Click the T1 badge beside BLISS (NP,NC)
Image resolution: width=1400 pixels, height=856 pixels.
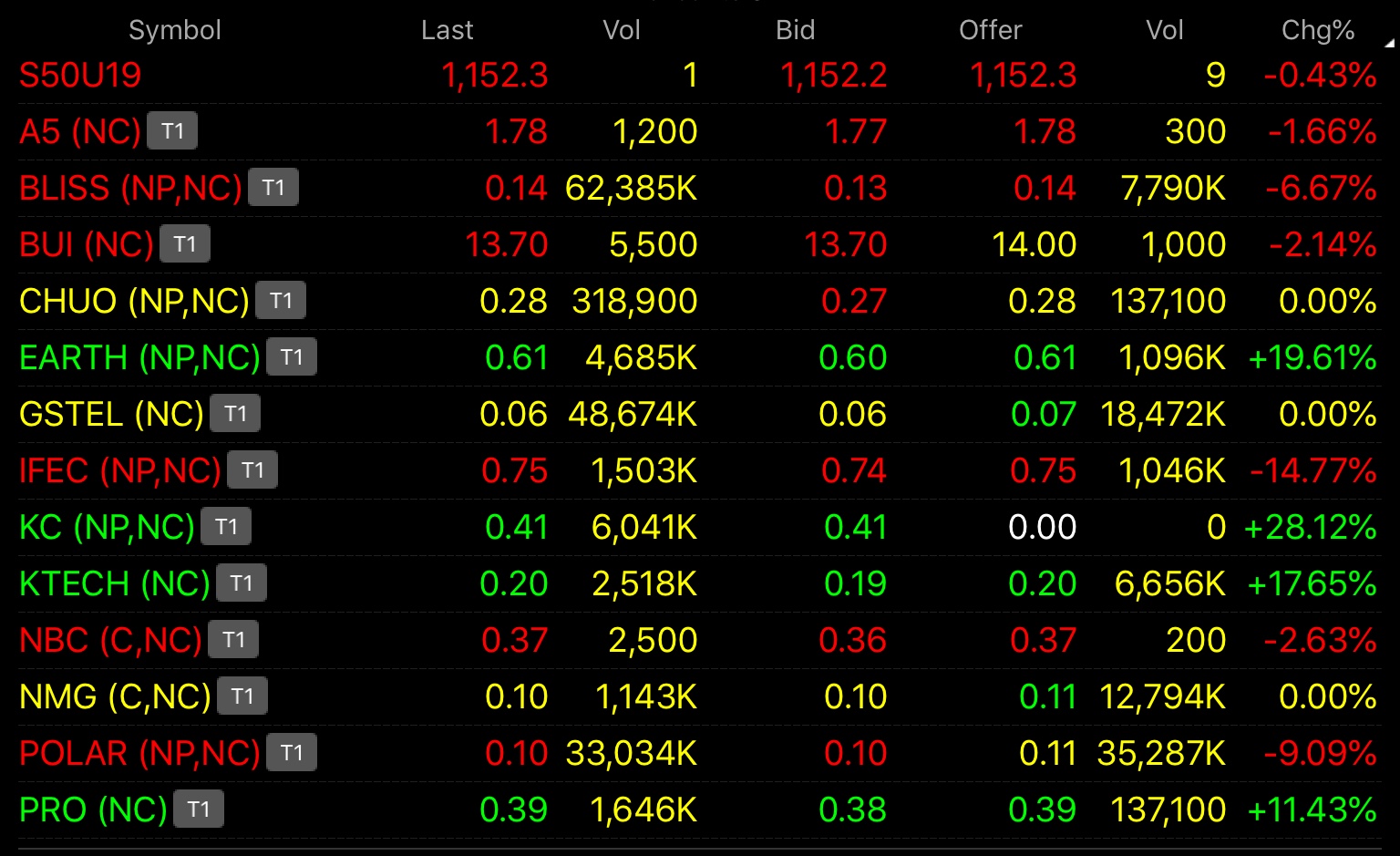click(273, 188)
